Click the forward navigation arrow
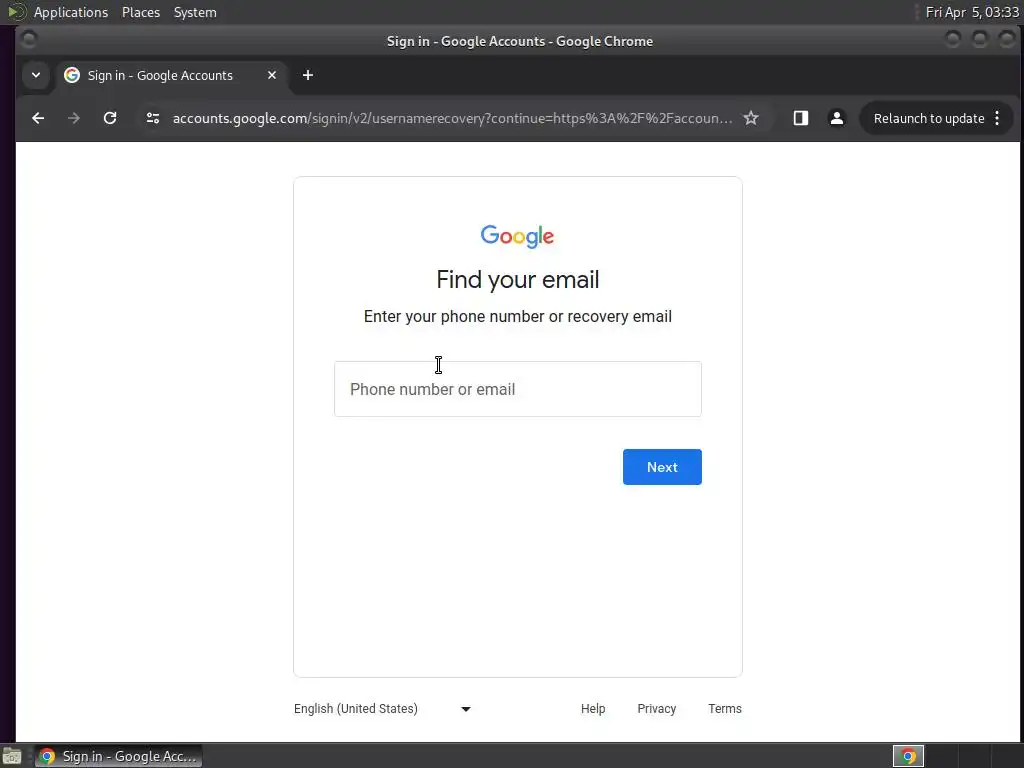The height and width of the screenshot is (768, 1024). coord(74,118)
